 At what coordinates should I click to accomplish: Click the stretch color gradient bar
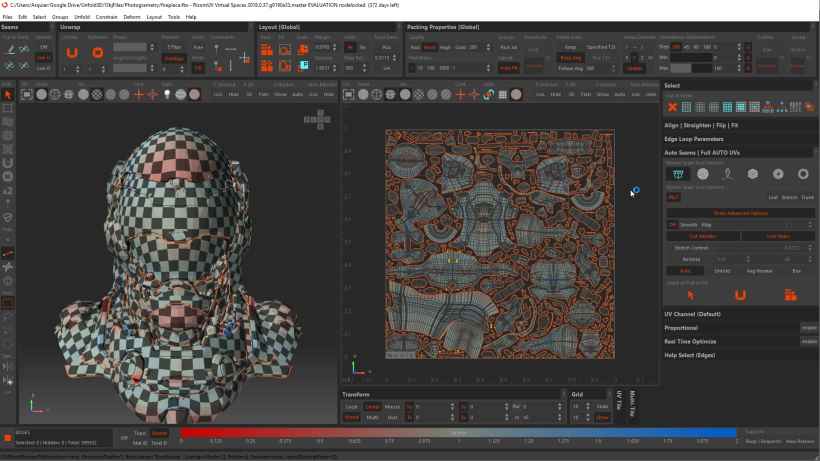click(455, 433)
